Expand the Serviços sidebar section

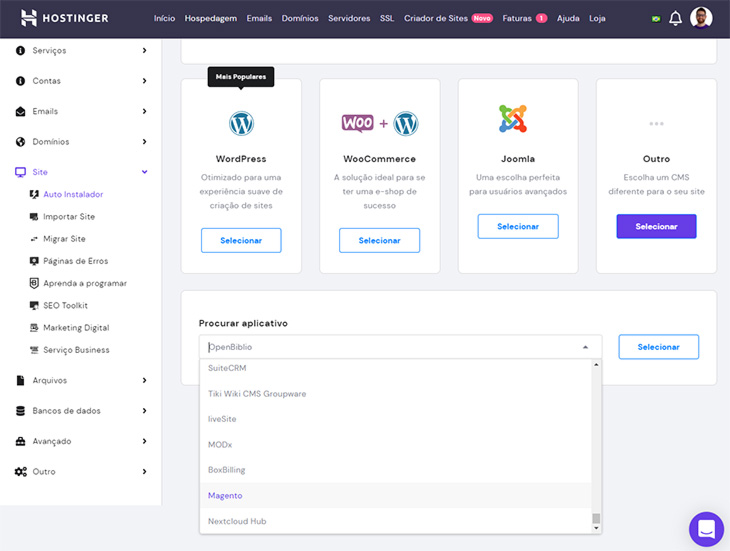144,50
